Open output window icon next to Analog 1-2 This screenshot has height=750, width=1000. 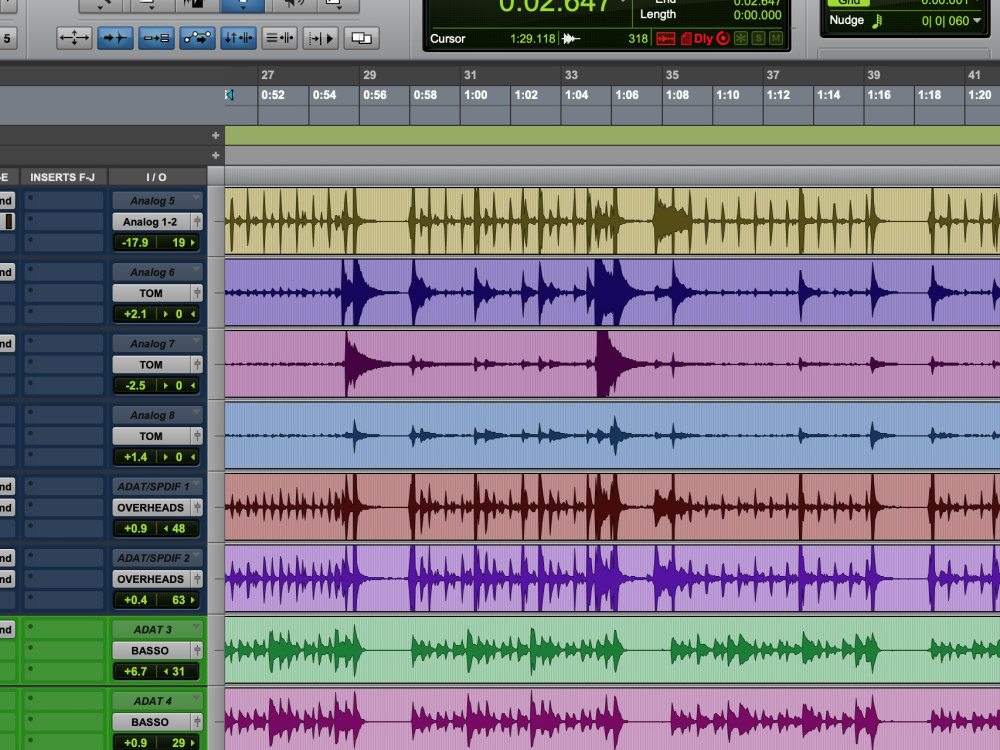(197, 222)
